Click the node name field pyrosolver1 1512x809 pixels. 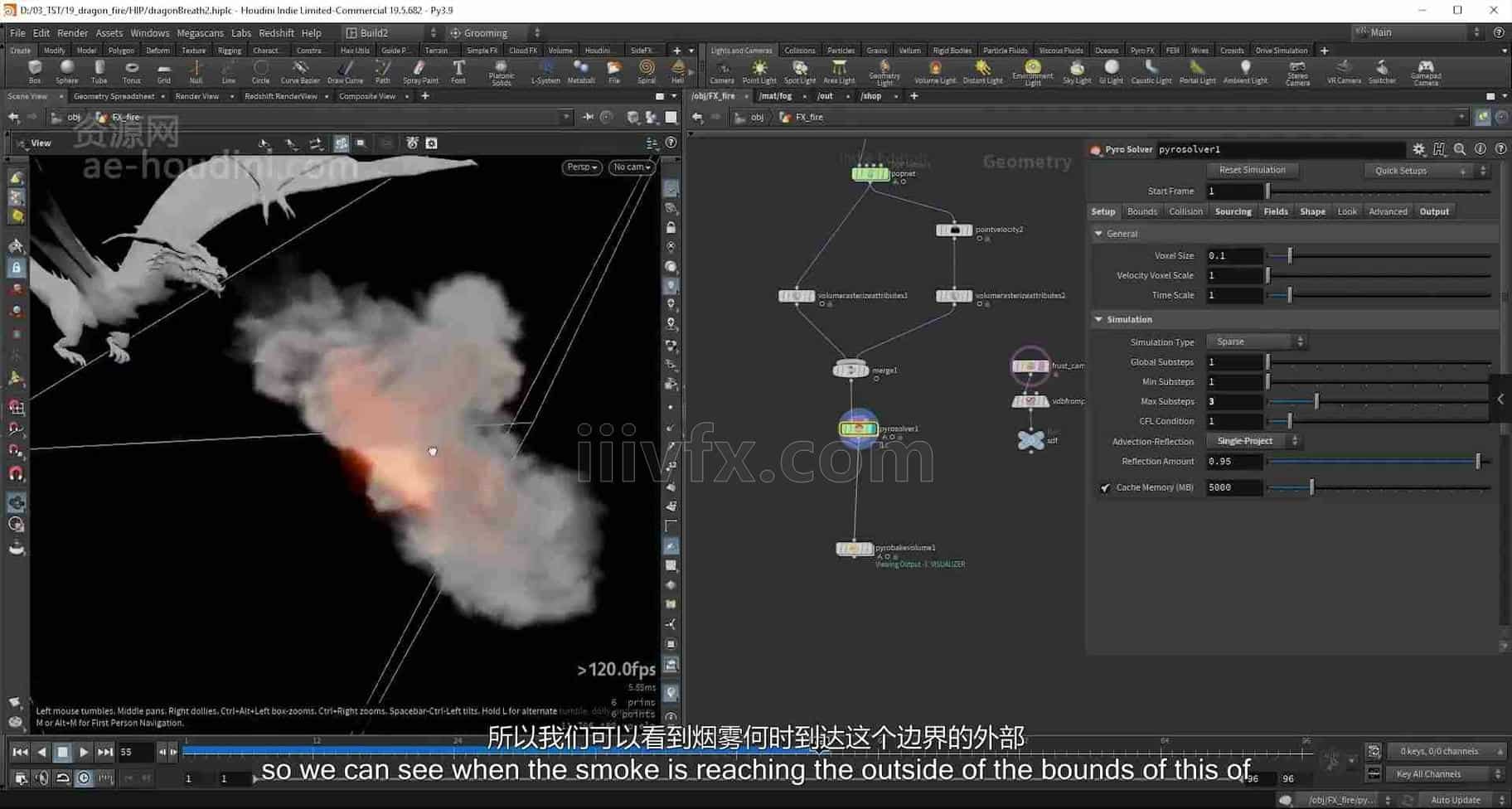(x=1281, y=149)
